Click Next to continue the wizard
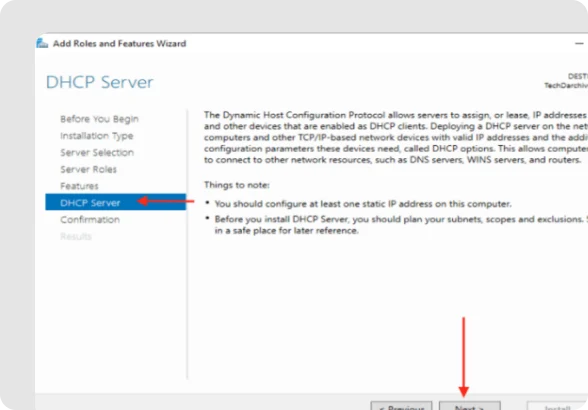This screenshot has width=588, height=410. (x=470, y=406)
